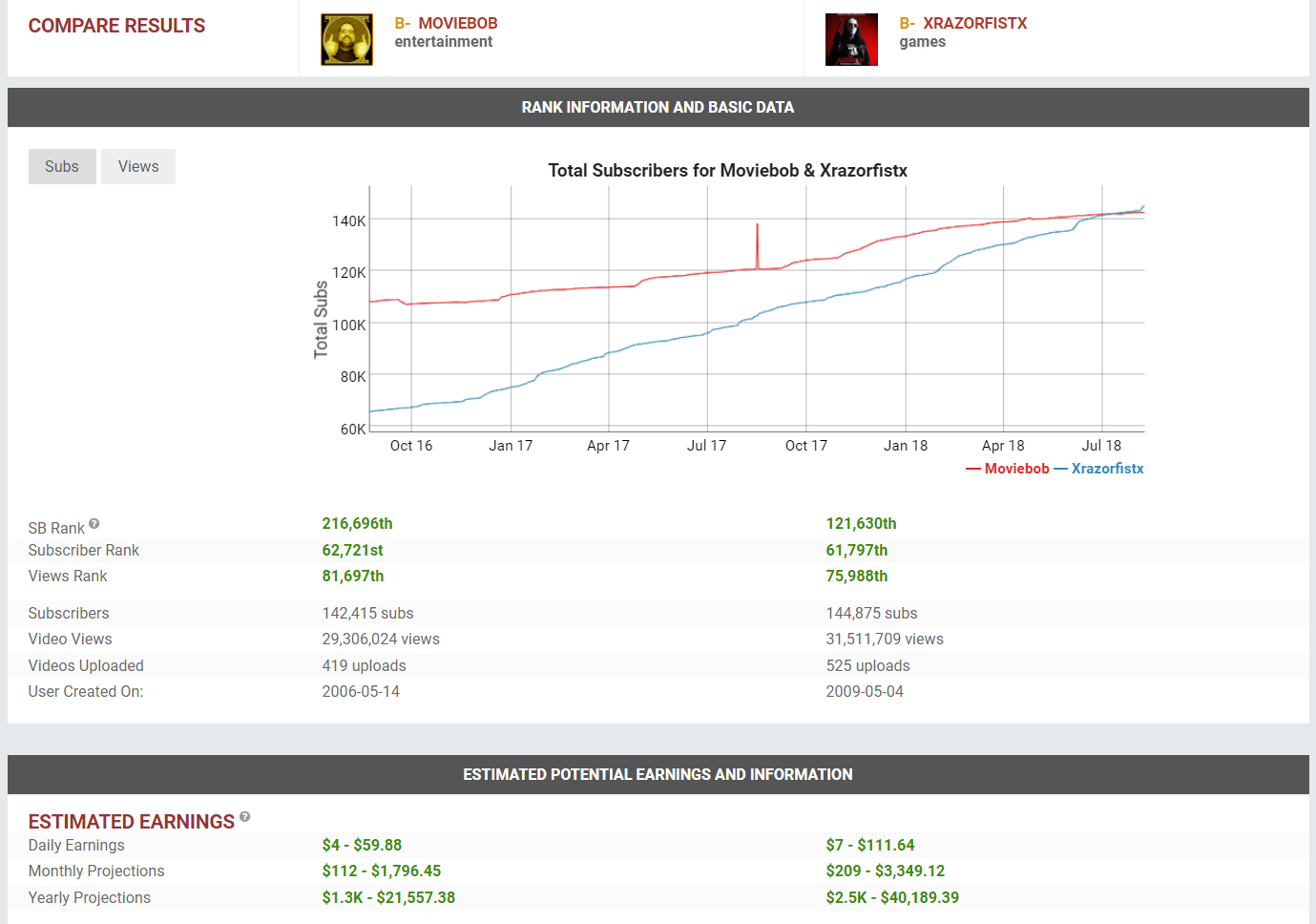Open the Estimated Earnings help icon
Image resolution: width=1316 pixels, height=924 pixels.
click(x=245, y=816)
